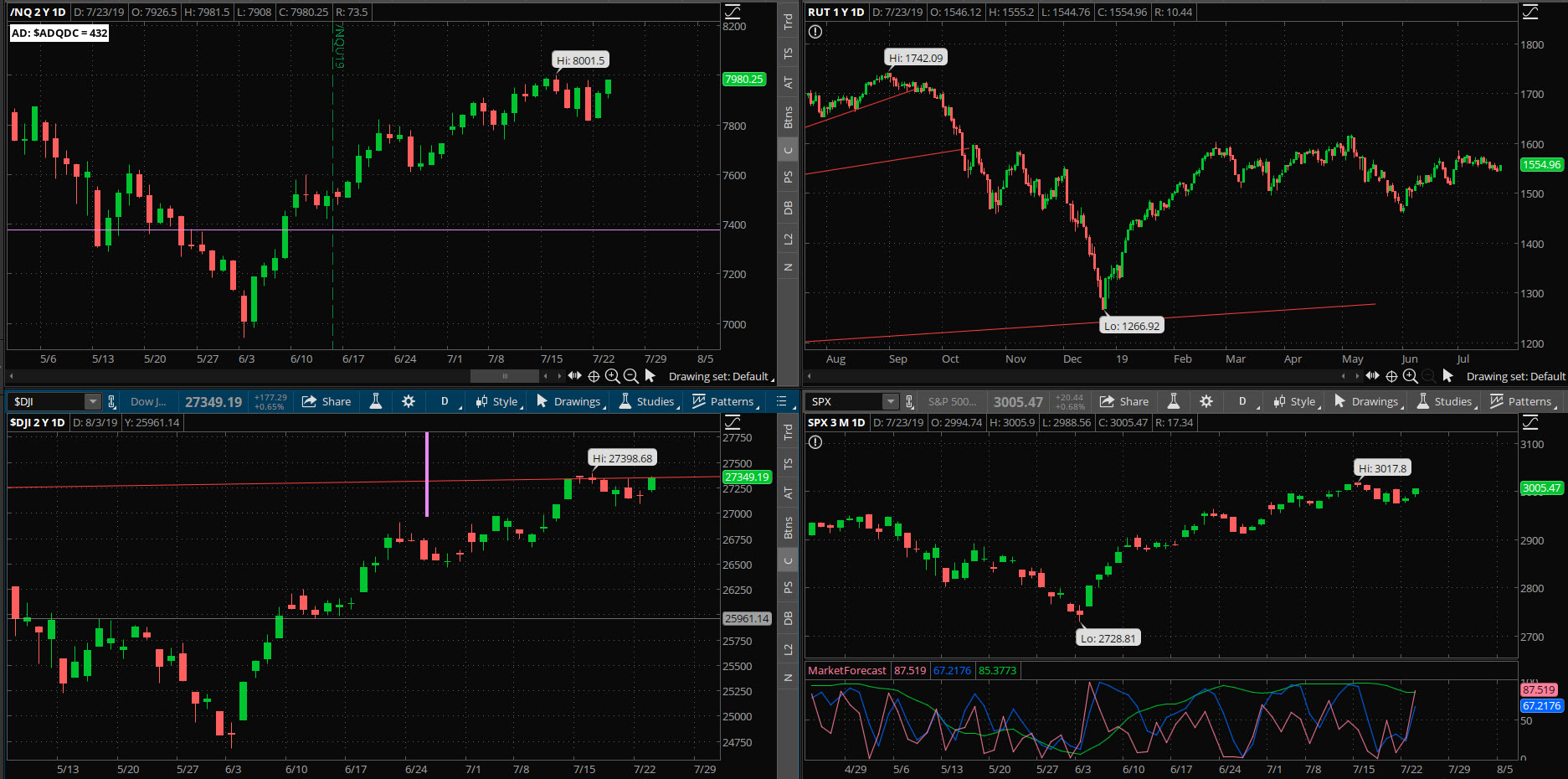The height and width of the screenshot is (779, 1568).
Task: Zoom out on the /NQ chart
Action: tap(630, 376)
